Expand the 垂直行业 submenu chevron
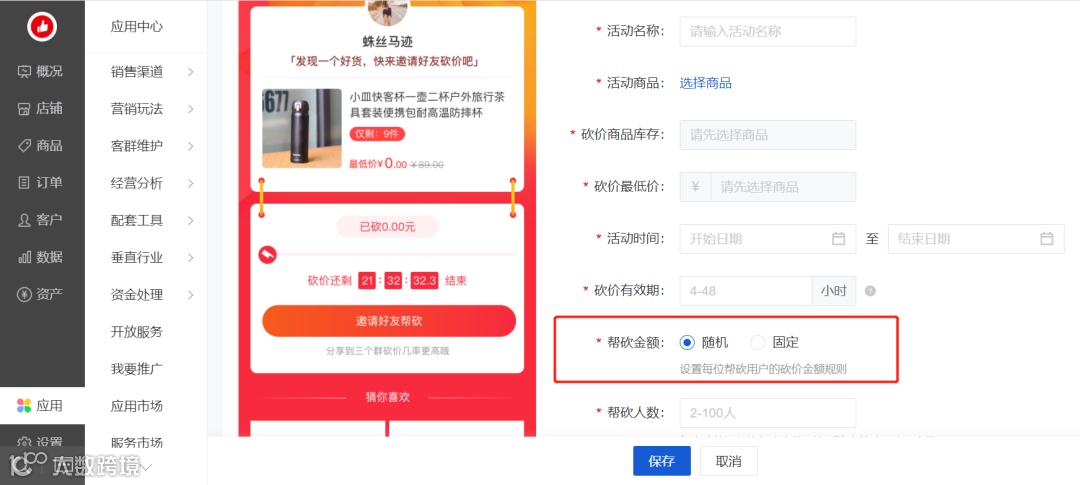Viewport: 1080px width, 485px height. [x=190, y=258]
